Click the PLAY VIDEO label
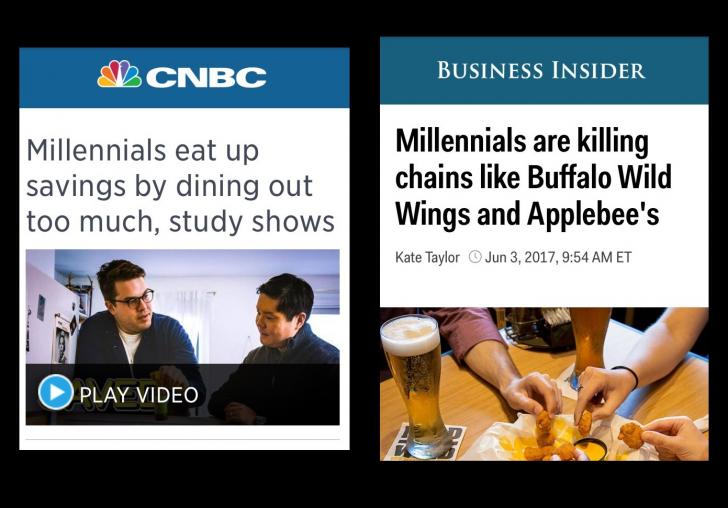Viewport: 728px width, 508px height. pyautogui.click(x=138, y=394)
